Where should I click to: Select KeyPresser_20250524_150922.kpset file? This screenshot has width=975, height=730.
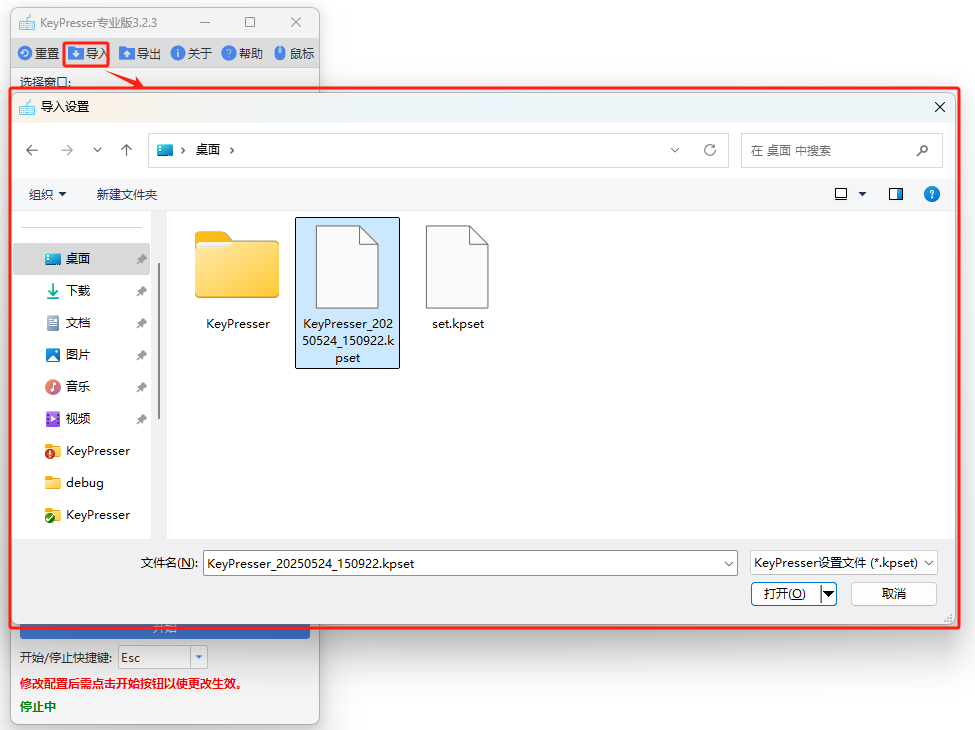[348, 293]
